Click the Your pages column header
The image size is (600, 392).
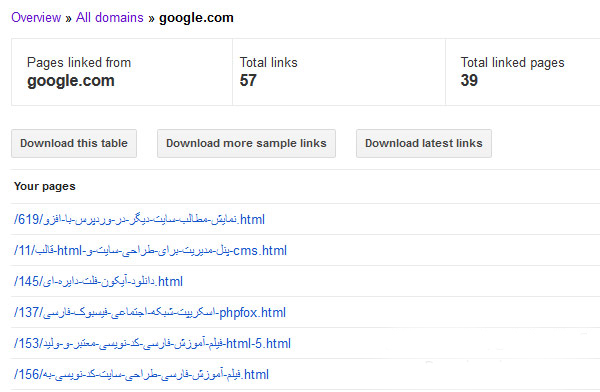[45, 186]
